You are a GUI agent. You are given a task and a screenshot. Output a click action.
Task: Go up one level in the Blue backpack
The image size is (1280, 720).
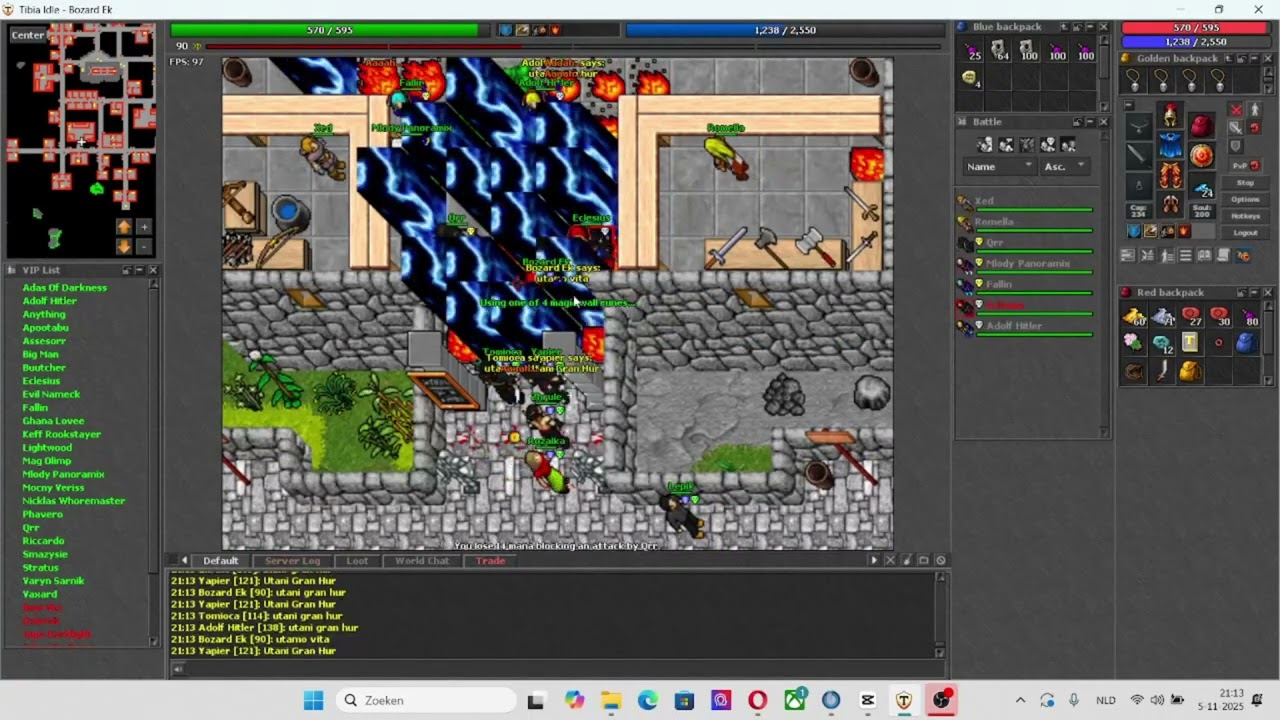[1064, 27]
